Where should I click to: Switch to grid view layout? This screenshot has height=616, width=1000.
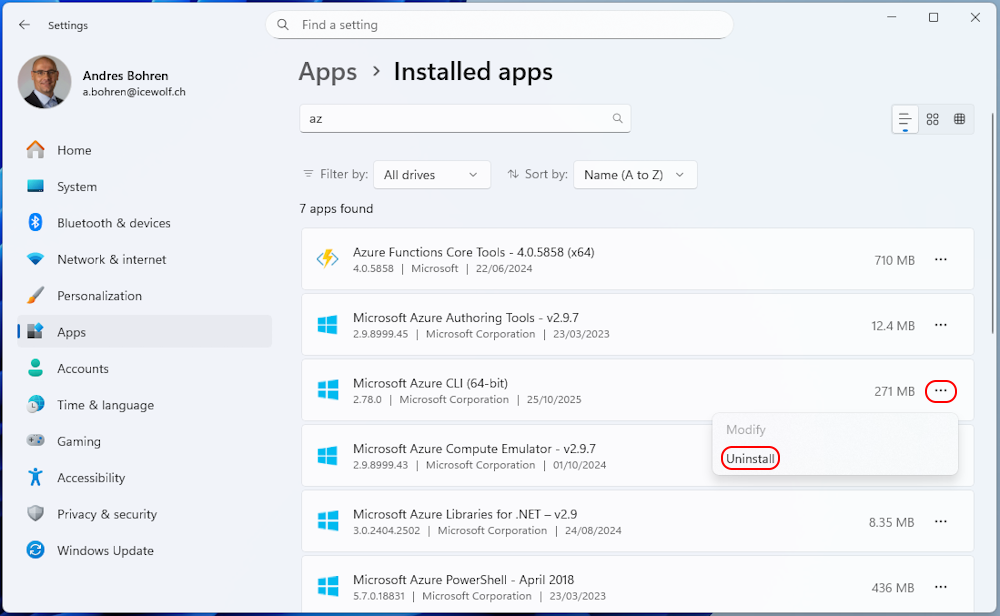pos(932,119)
